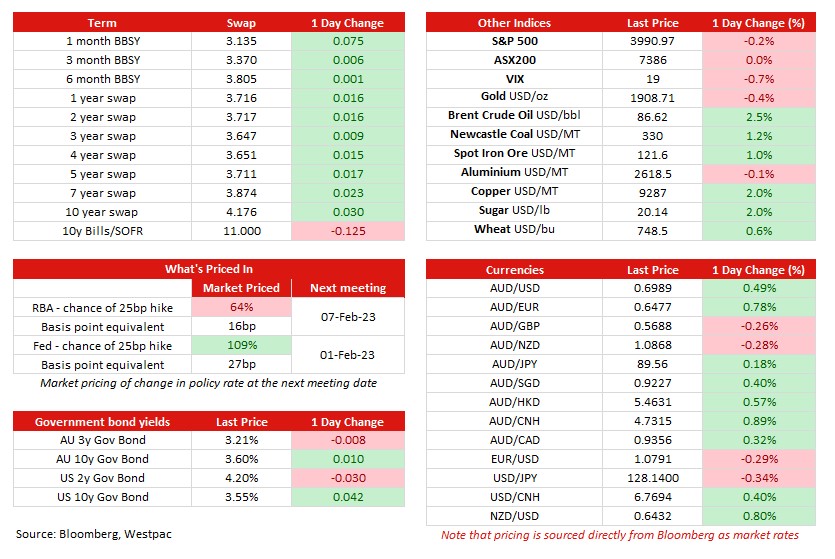Select the Fed 109% market priced cell
The height and width of the screenshot is (559, 835).
pos(241,345)
